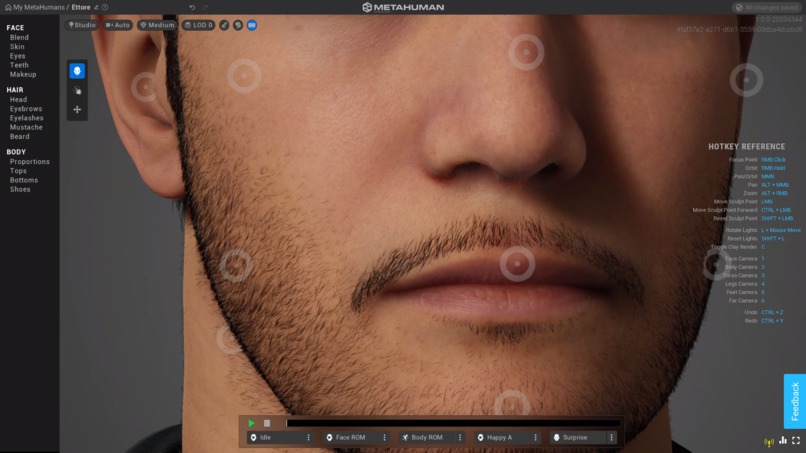Toggle the hair-cards icon after LOD 0
This screenshot has height=453, width=806.
(224, 25)
